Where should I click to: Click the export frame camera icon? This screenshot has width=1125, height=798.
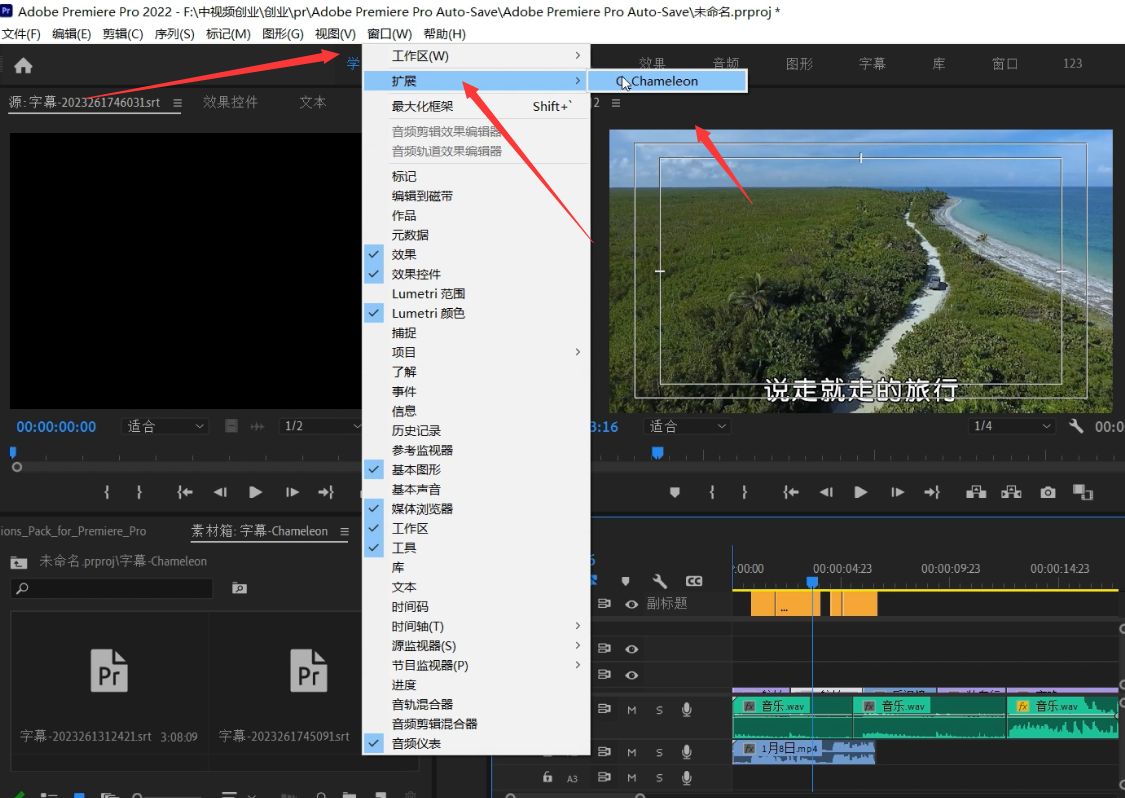pyautogui.click(x=1046, y=492)
